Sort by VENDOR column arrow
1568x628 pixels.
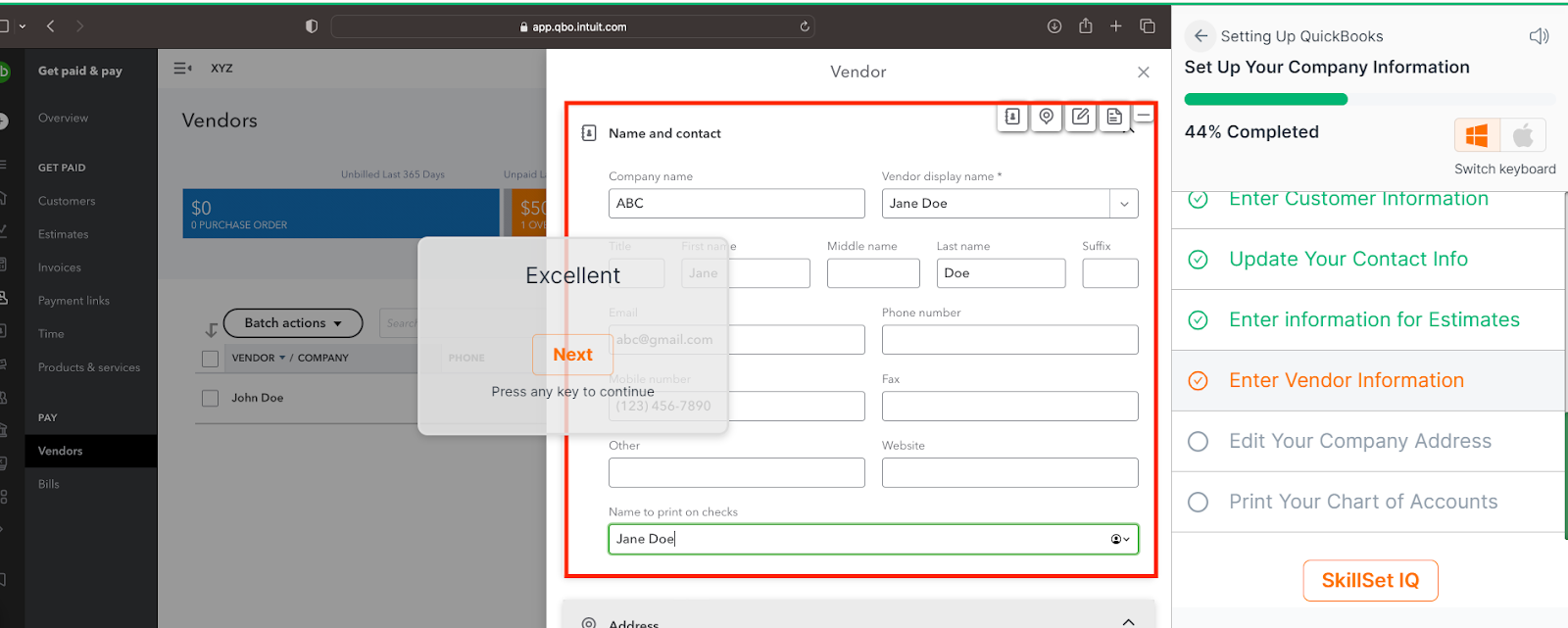coord(282,359)
